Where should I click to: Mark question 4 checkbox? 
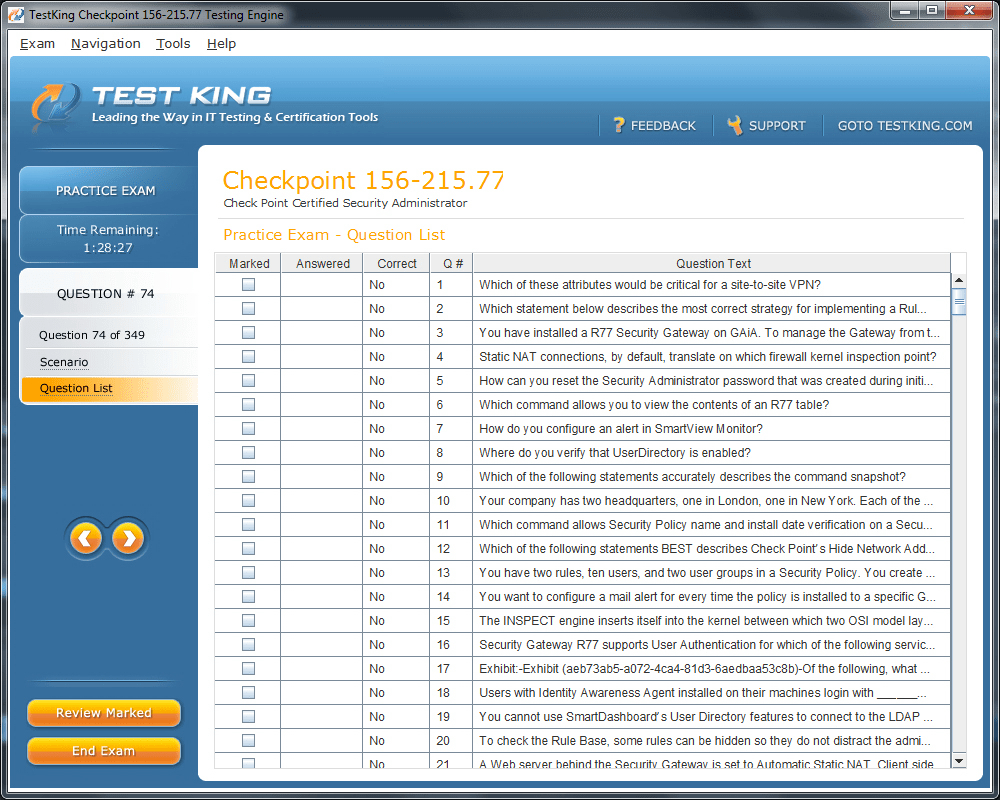tap(249, 357)
